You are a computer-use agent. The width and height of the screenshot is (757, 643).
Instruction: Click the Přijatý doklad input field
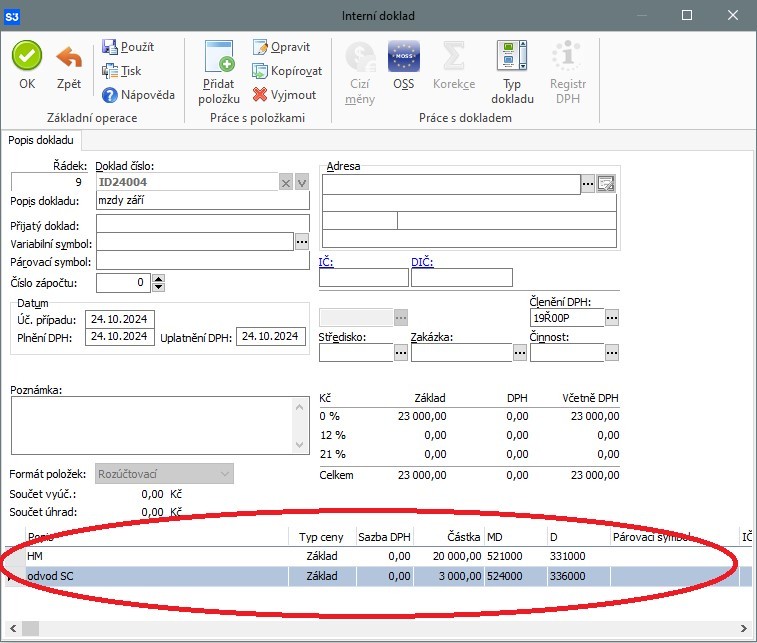pyautogui.click(x=203, y=224)
